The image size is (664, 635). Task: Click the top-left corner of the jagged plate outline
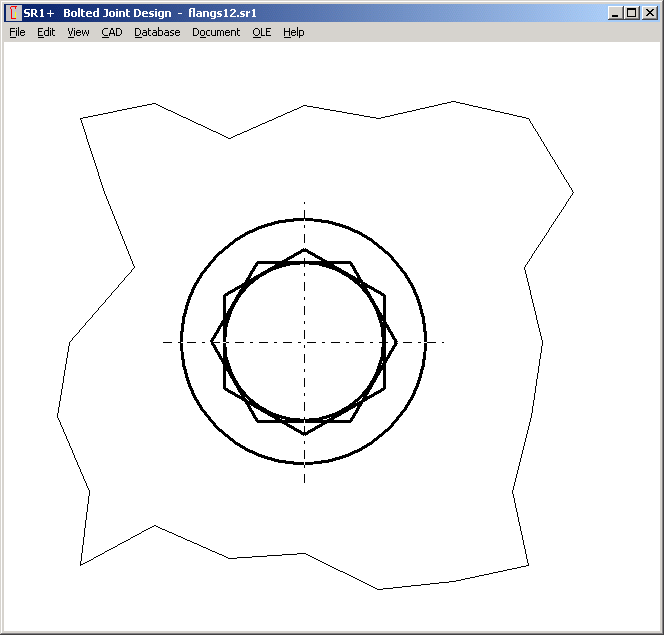81,119
